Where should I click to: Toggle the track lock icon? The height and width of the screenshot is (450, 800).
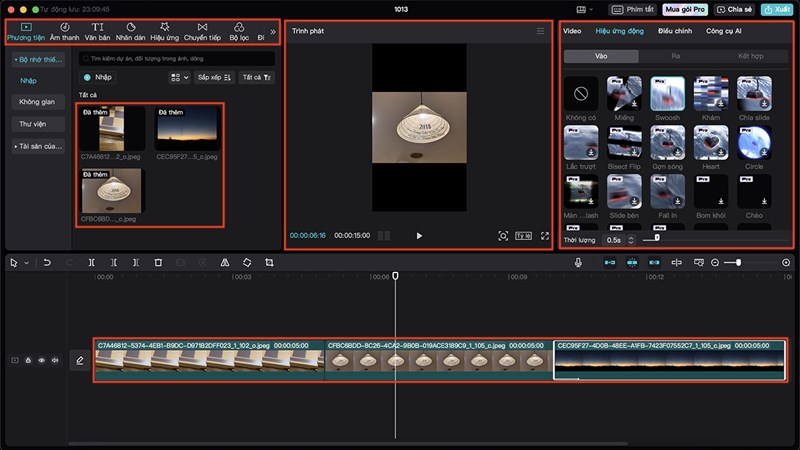28,360
